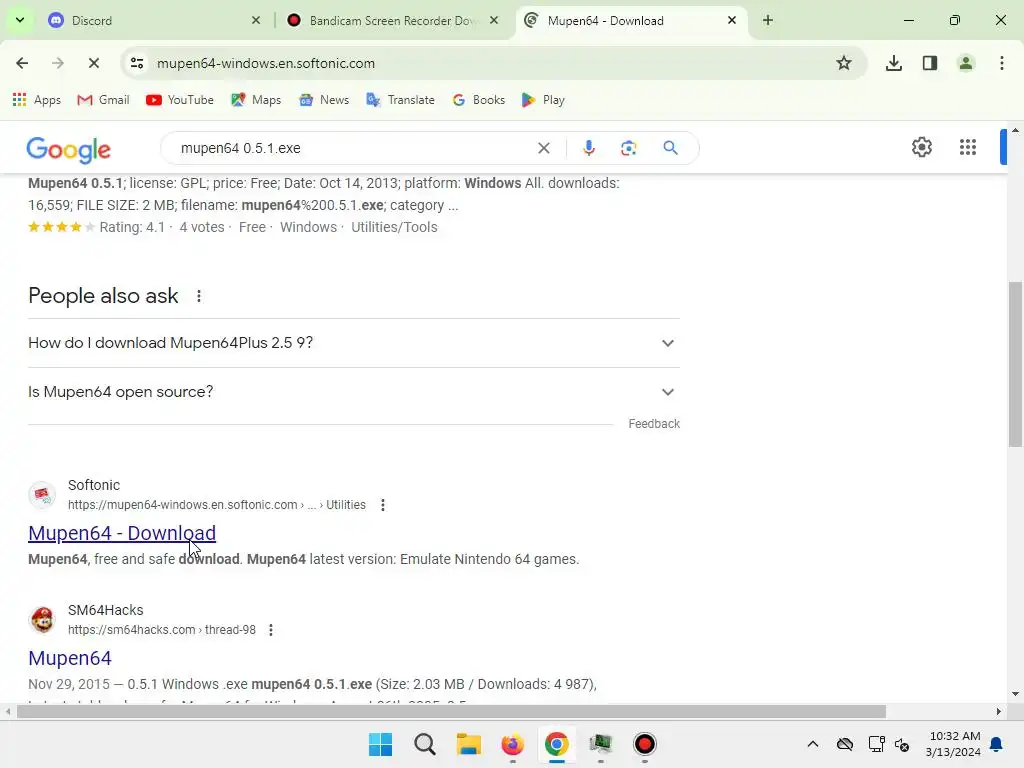Viewport: 1024px width, 768px height.
Task: Show hidden system tray icons
Action: click(812, 744)
